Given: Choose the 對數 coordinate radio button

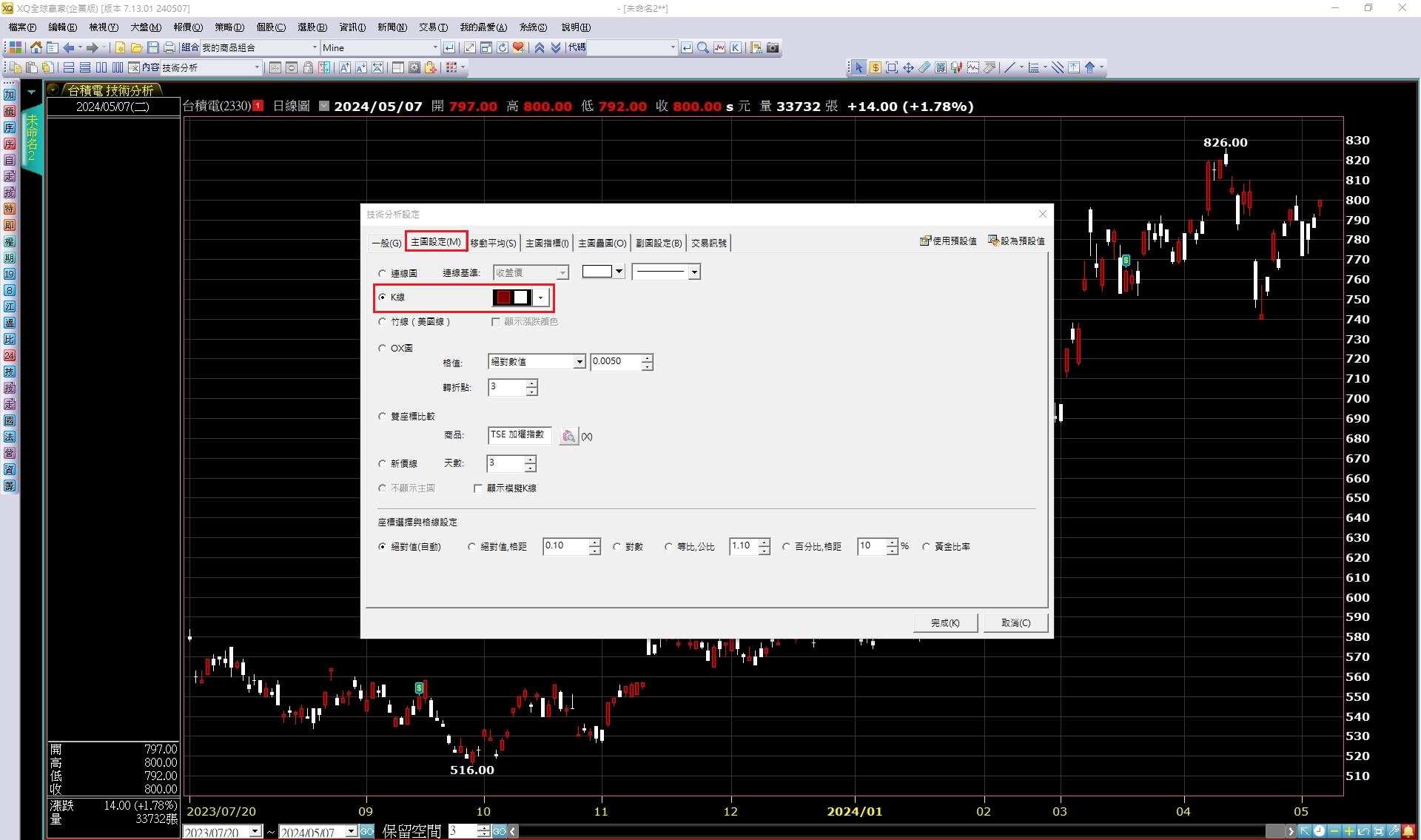Looking at the screenshot, I should click(x=617, y=547).
